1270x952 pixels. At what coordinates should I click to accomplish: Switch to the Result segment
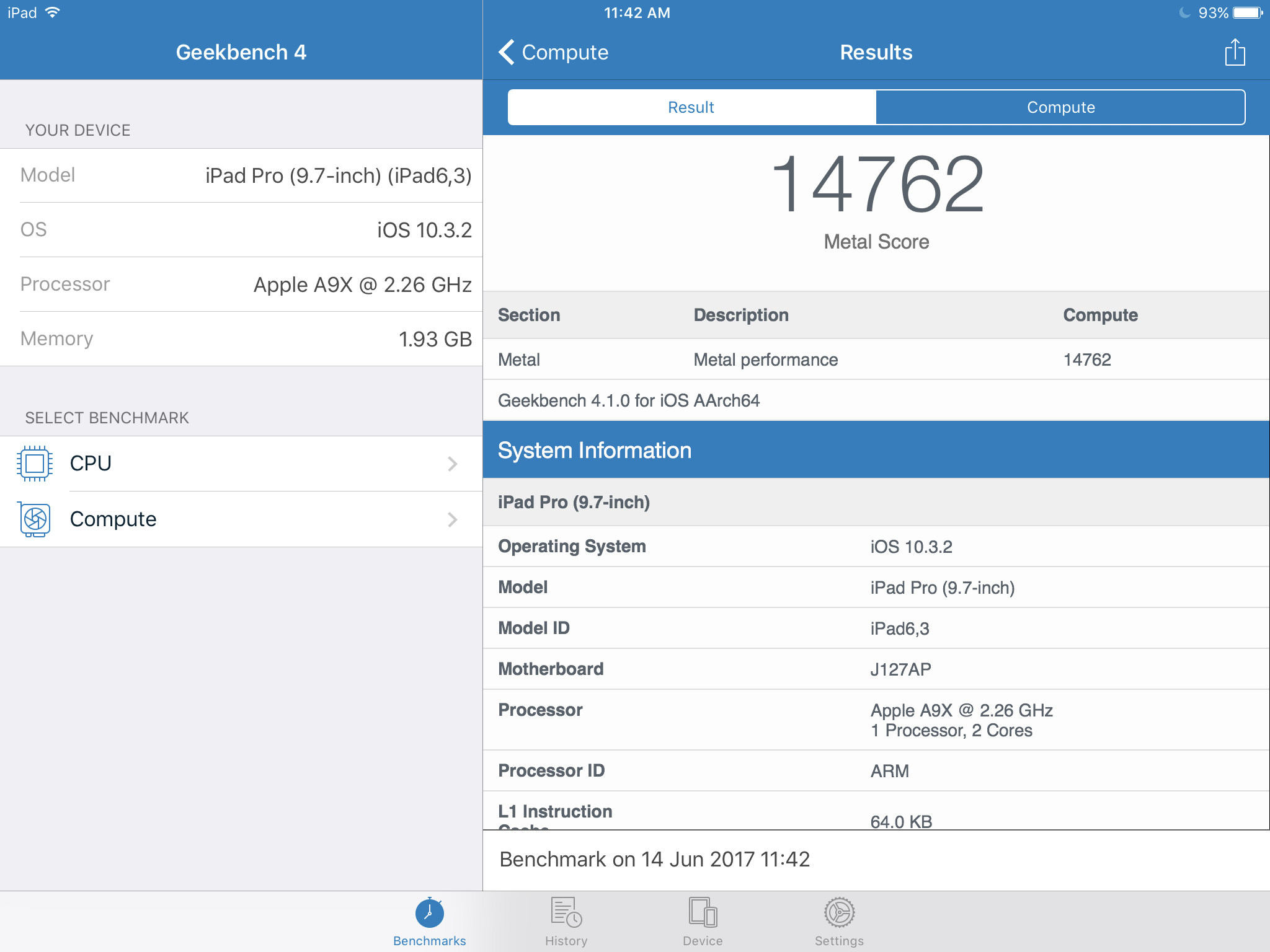pyautogui.click(x=691, y=107)
